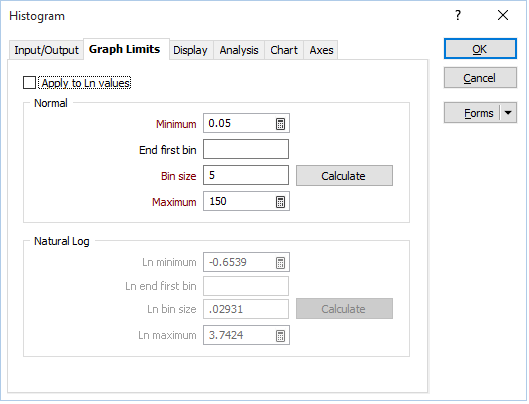Screen dimensions: 529x404
Task: Go to the Chart tab
Action: [x=284, y=50]
